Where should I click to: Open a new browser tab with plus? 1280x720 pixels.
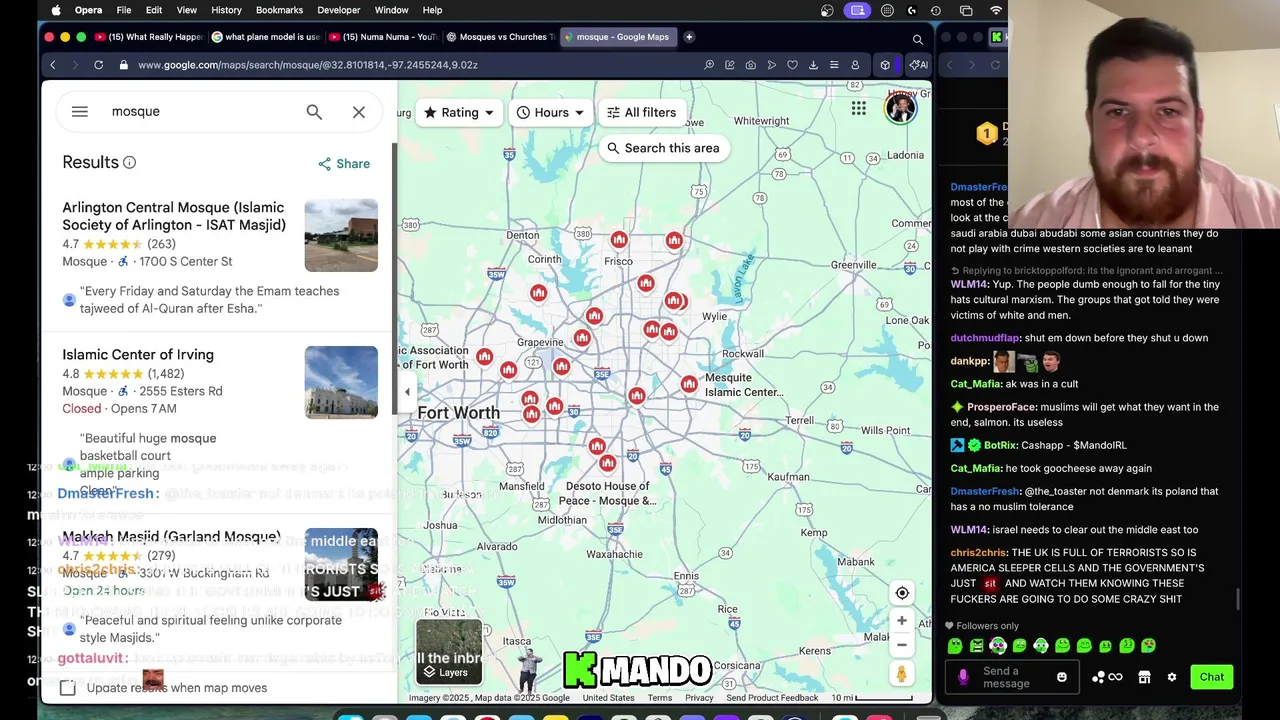point(689,37)
